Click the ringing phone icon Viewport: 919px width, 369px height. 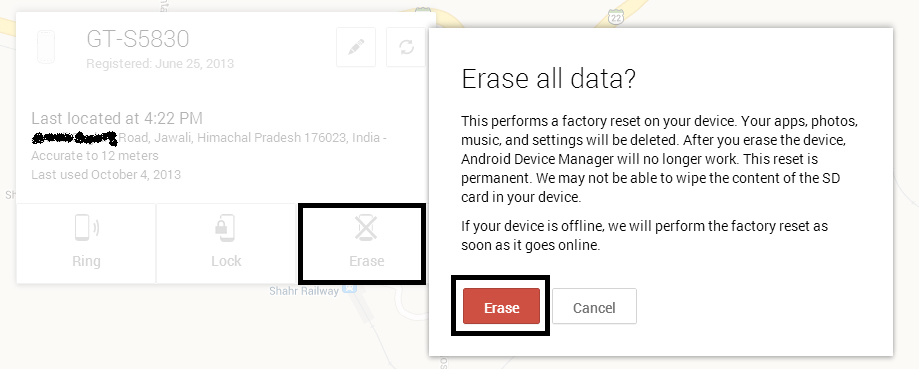[x=86, y=228]
